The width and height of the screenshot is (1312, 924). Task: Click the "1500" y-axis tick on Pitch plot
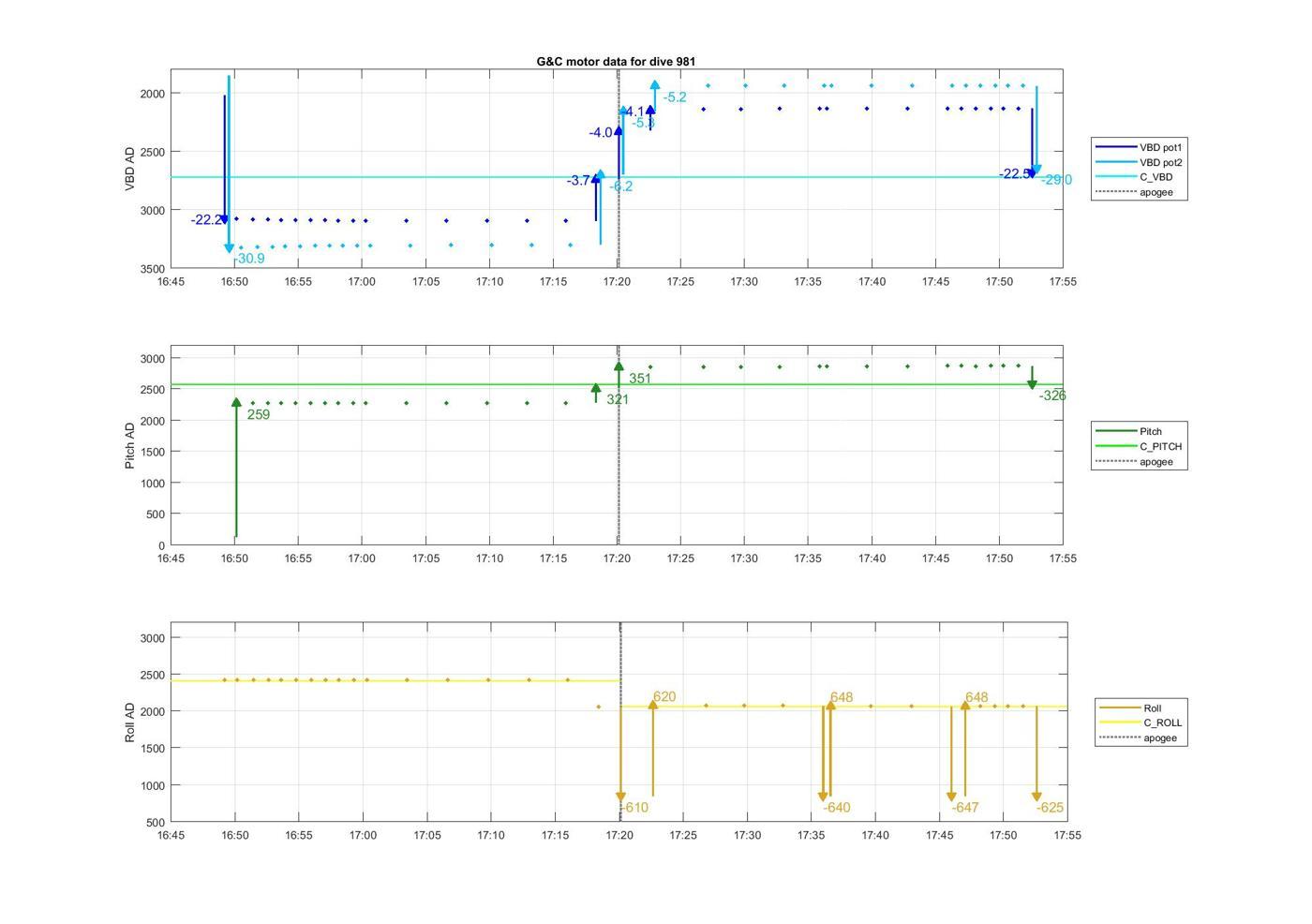151,453
